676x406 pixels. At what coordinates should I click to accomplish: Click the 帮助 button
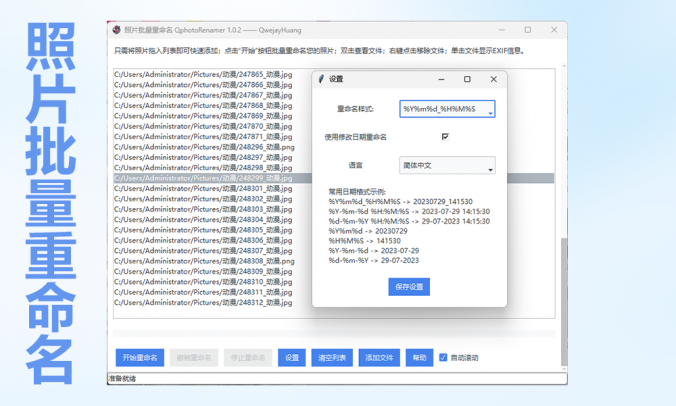[x=419, y=357]
